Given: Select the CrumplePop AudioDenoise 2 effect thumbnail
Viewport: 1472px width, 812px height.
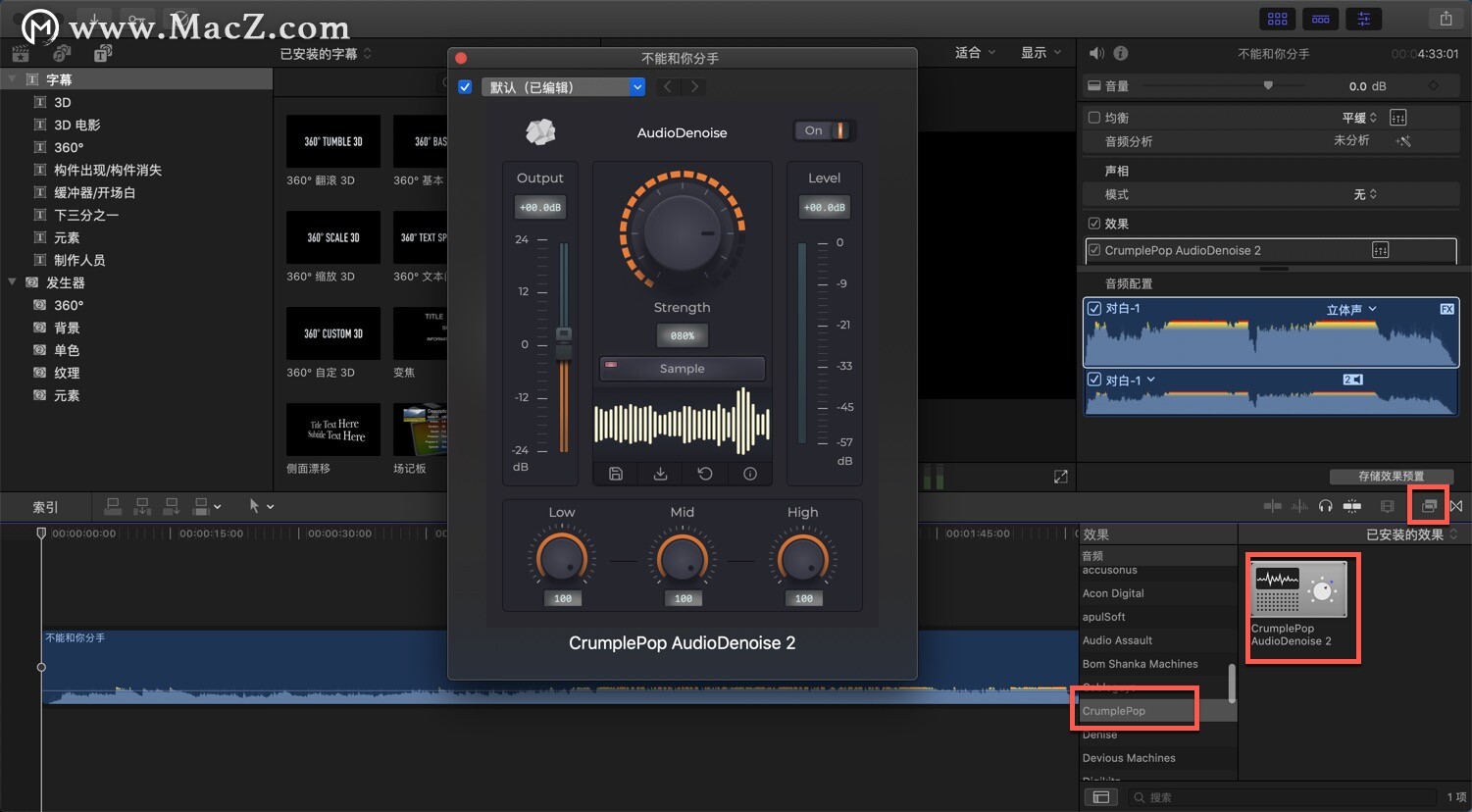Looking at the screenshot, I should [1299, 589].
